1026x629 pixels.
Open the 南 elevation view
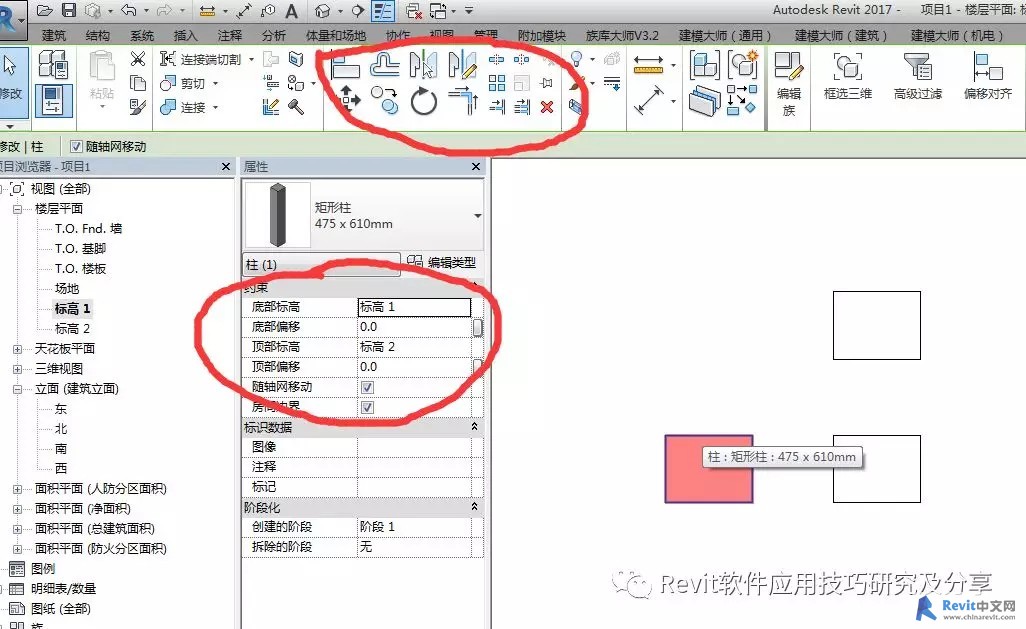61,449
